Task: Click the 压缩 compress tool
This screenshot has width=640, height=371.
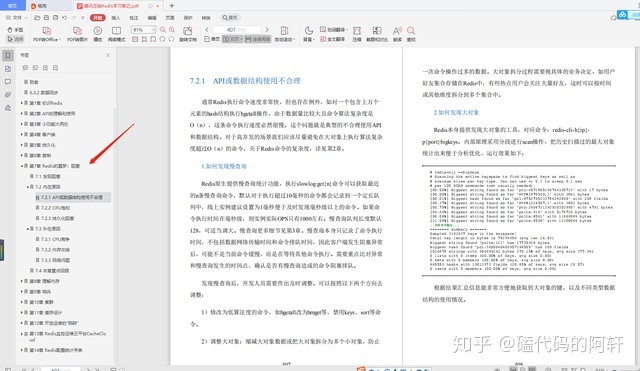Action: tap(357, 34)
